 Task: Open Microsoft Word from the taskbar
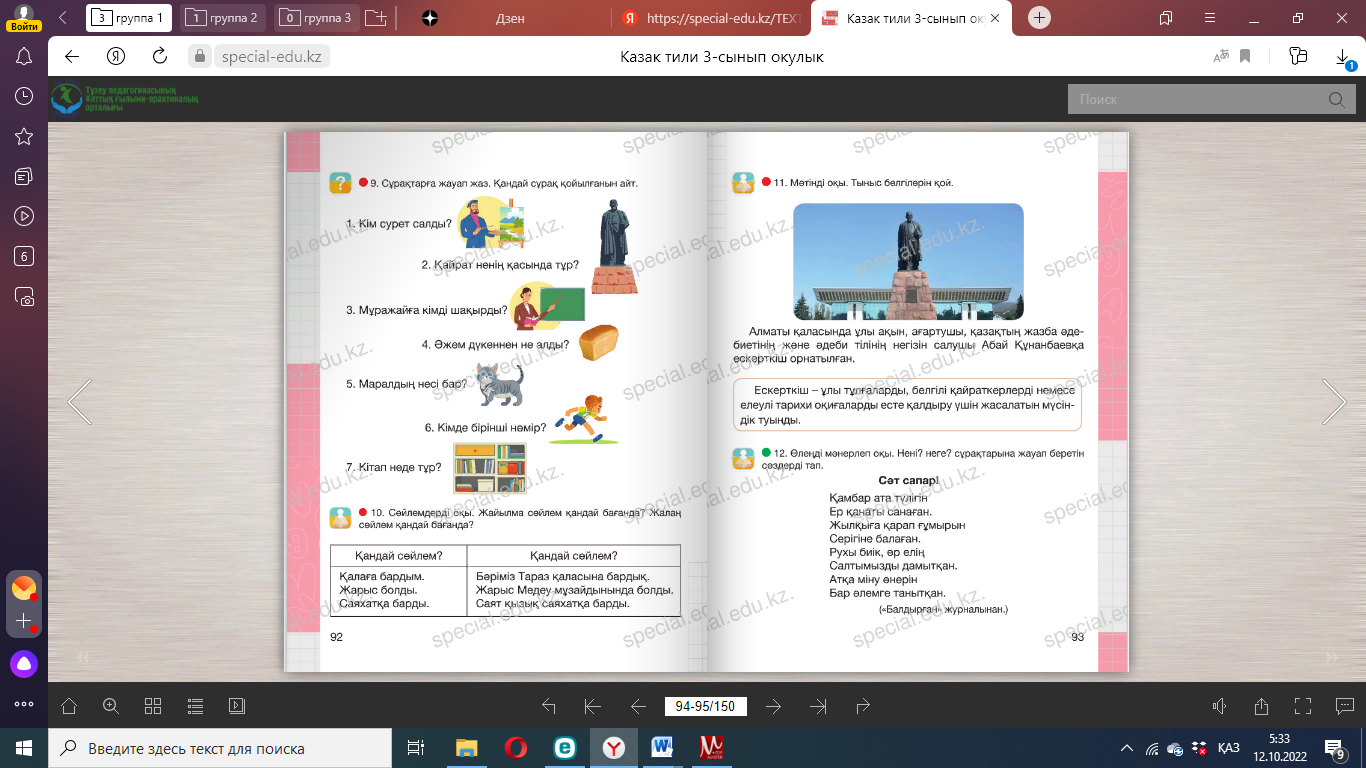tap(662, 748)
